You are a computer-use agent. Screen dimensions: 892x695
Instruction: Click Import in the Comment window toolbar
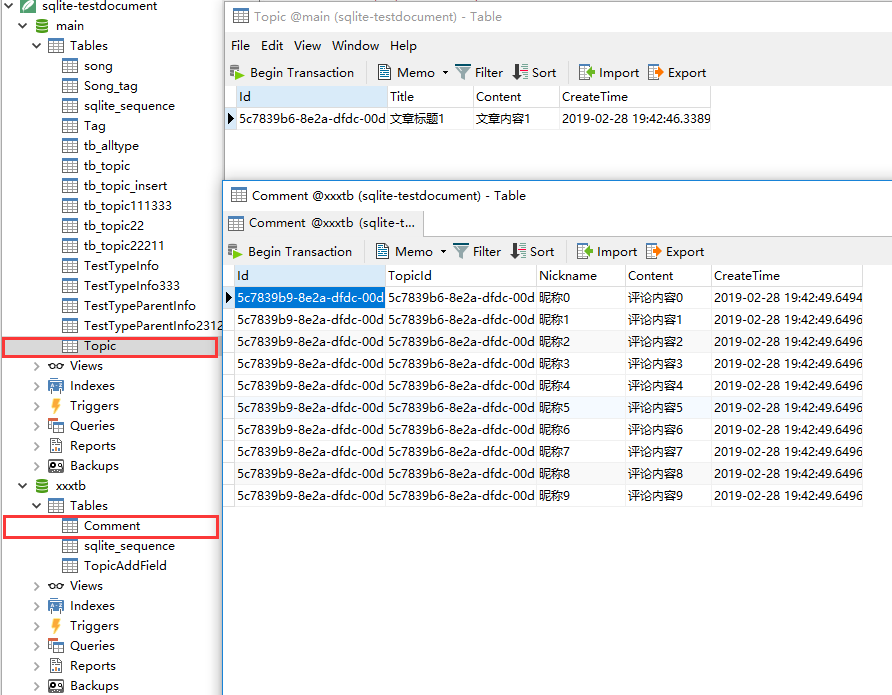[606, 251]
